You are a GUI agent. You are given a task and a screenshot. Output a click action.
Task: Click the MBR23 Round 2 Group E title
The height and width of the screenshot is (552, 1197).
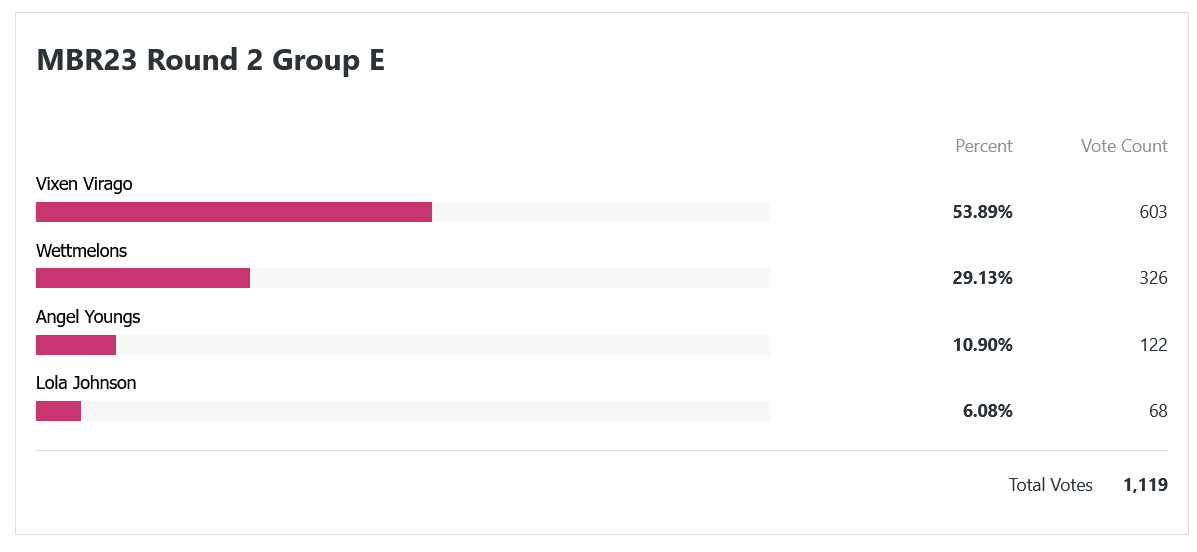pos(211,60)
